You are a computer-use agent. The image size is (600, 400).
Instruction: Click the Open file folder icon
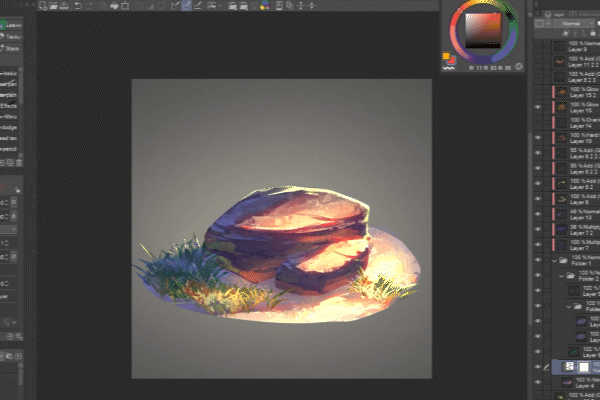click(54, 5)
